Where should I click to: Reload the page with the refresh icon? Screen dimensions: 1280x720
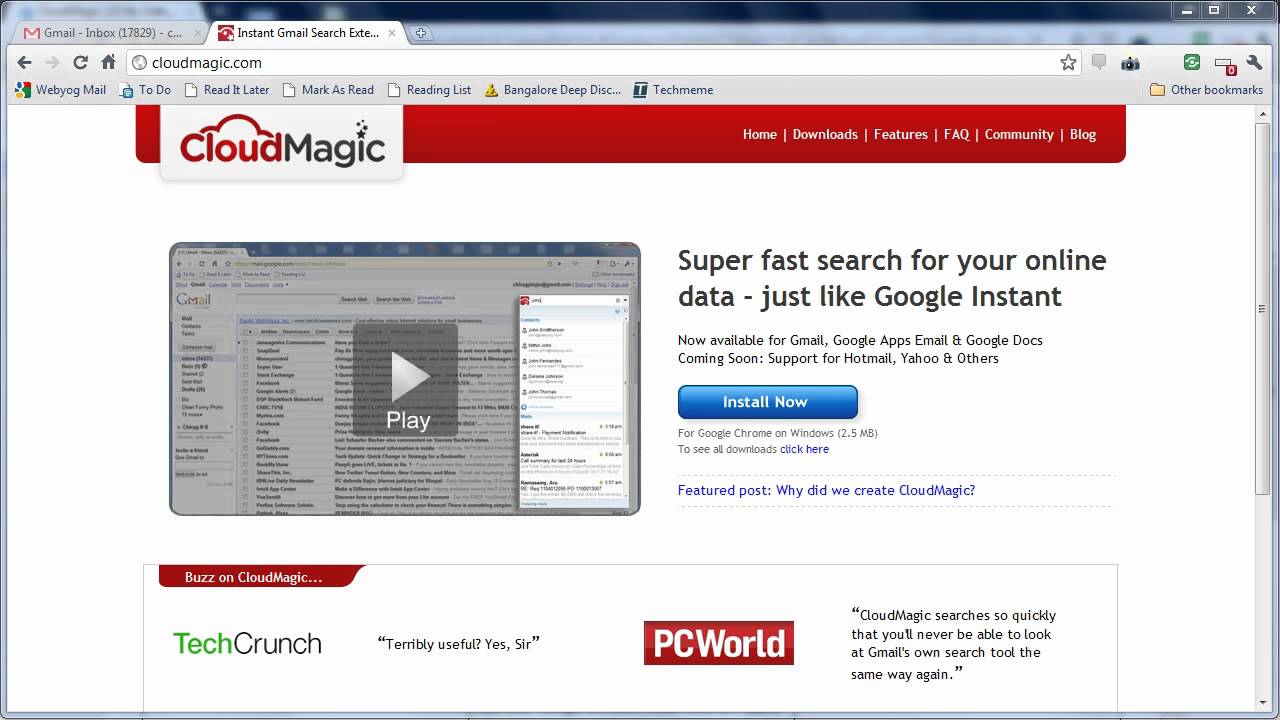pyautogui.click(x=80, y=62)
